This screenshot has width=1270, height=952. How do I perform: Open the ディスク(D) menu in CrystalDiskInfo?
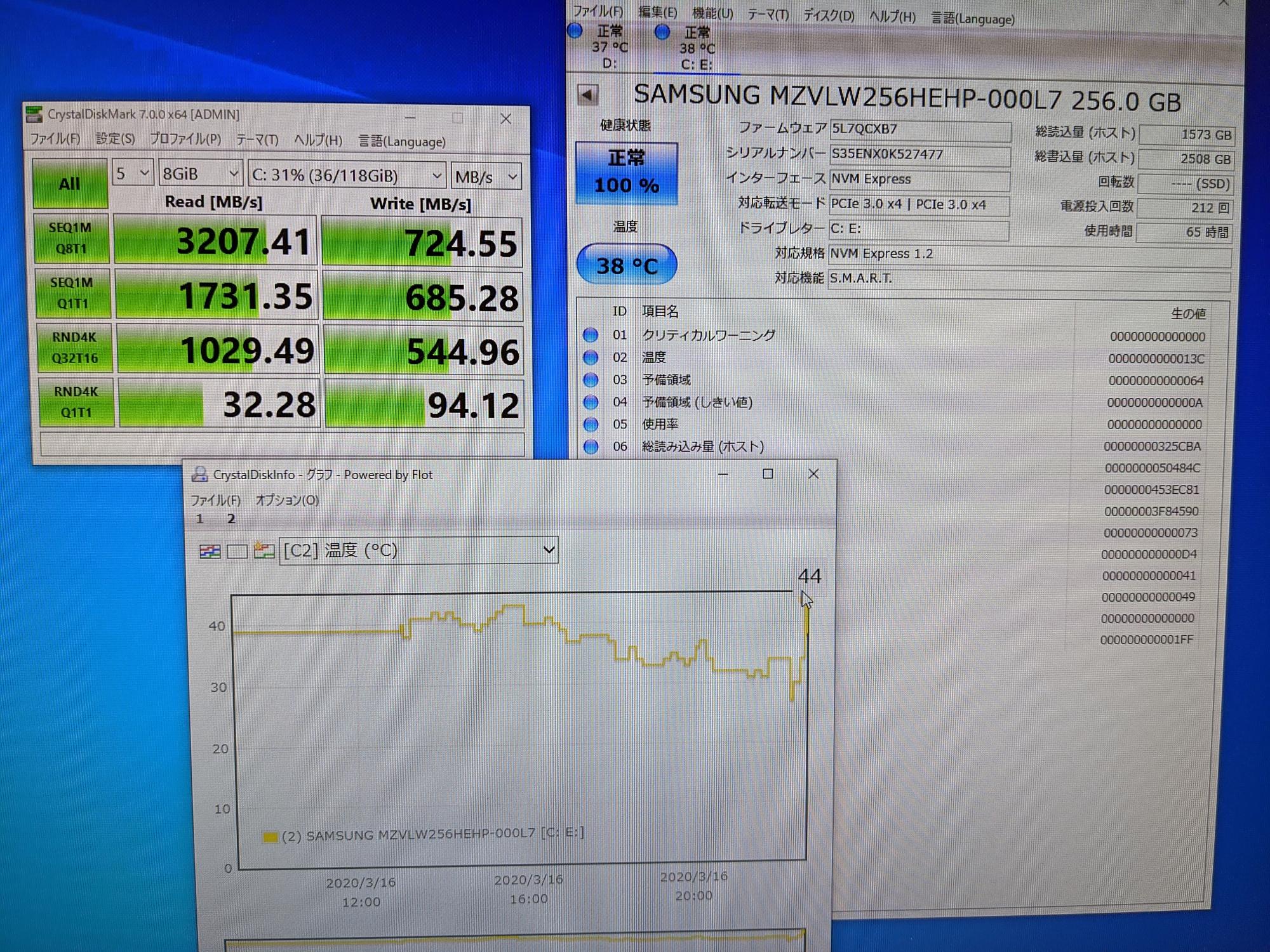[828, 15]
